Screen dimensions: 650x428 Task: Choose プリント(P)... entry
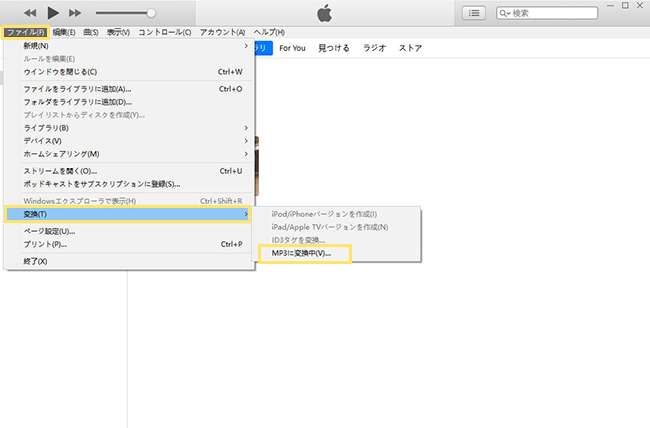pos(129,244)
